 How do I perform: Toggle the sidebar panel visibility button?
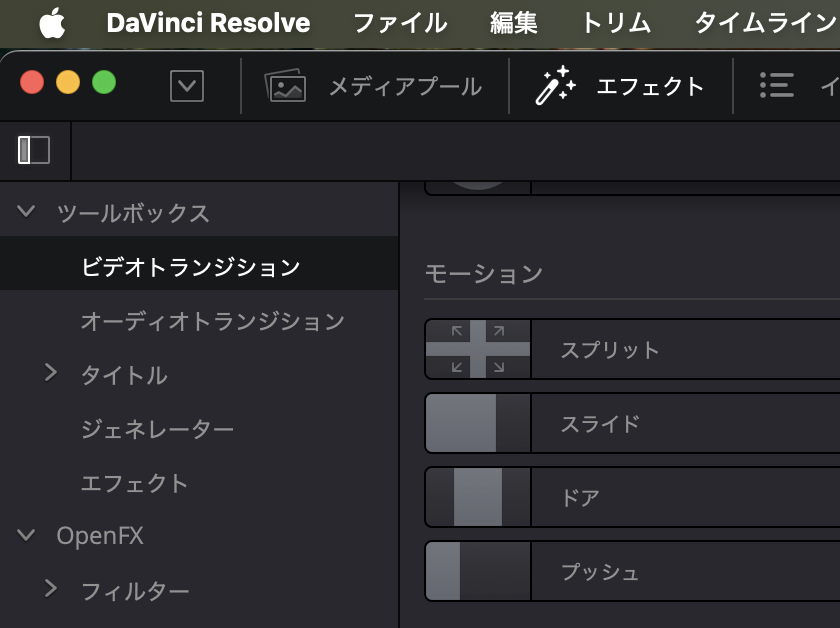34,150
